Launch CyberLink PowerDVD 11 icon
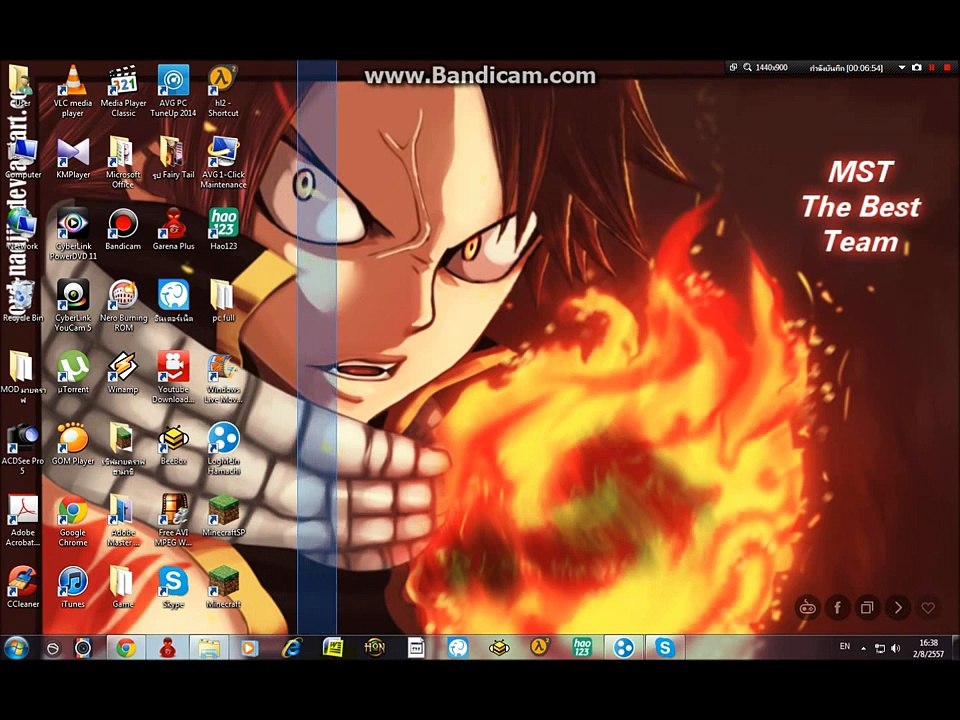 [x=73, y=234]
